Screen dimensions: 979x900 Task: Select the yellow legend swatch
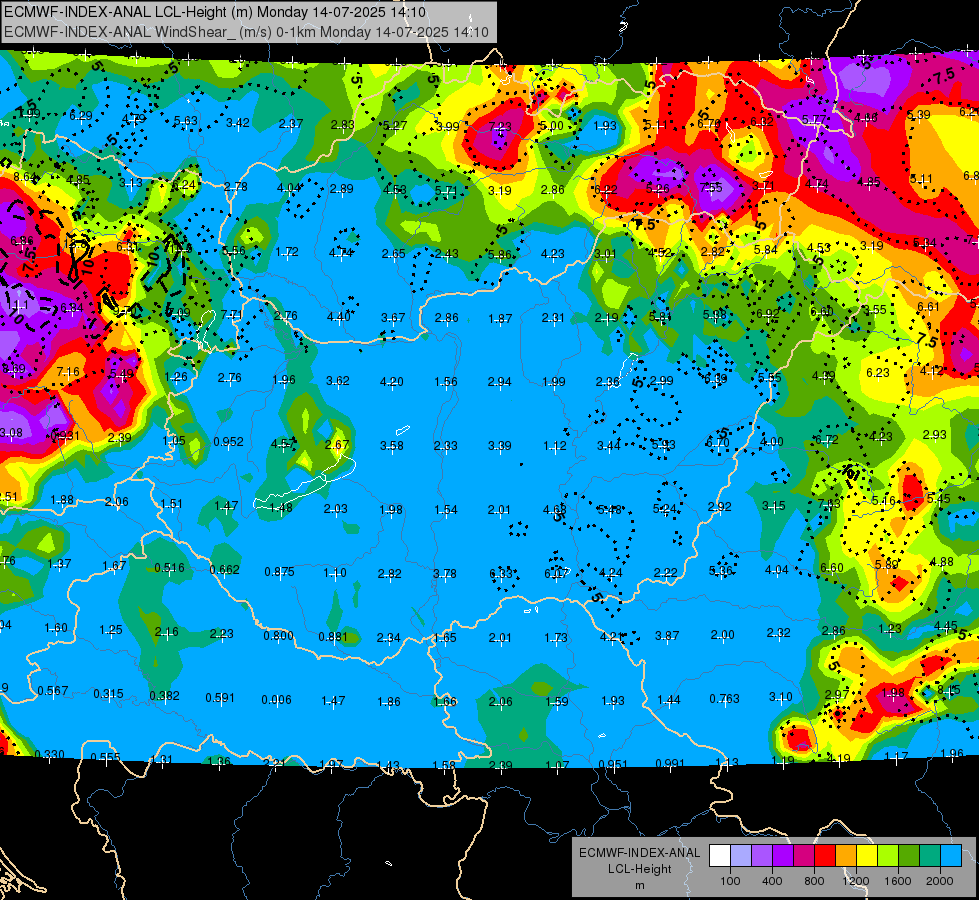click(867, 856)
